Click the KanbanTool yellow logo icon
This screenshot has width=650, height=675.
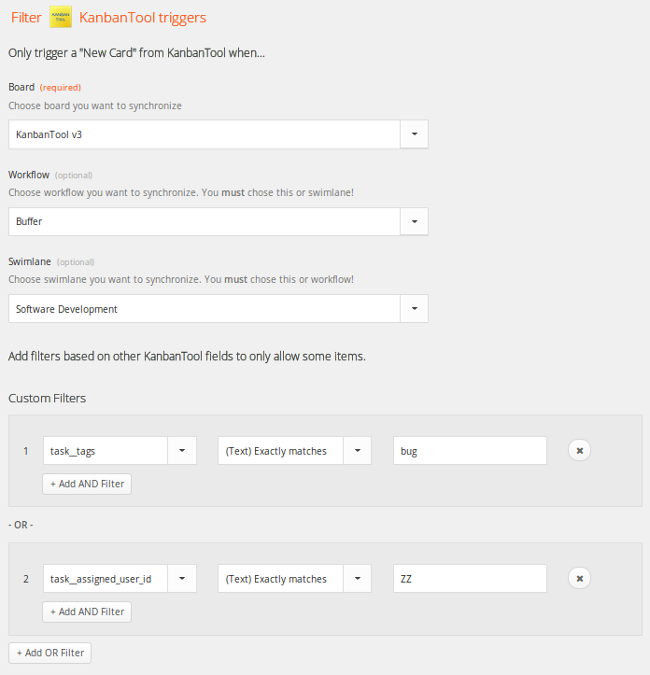tap(60, 17)
